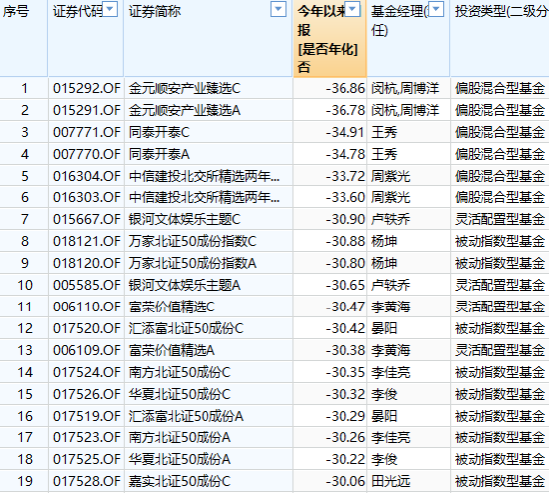
Task: Select code cell 016303.OF
Action: 86,197
